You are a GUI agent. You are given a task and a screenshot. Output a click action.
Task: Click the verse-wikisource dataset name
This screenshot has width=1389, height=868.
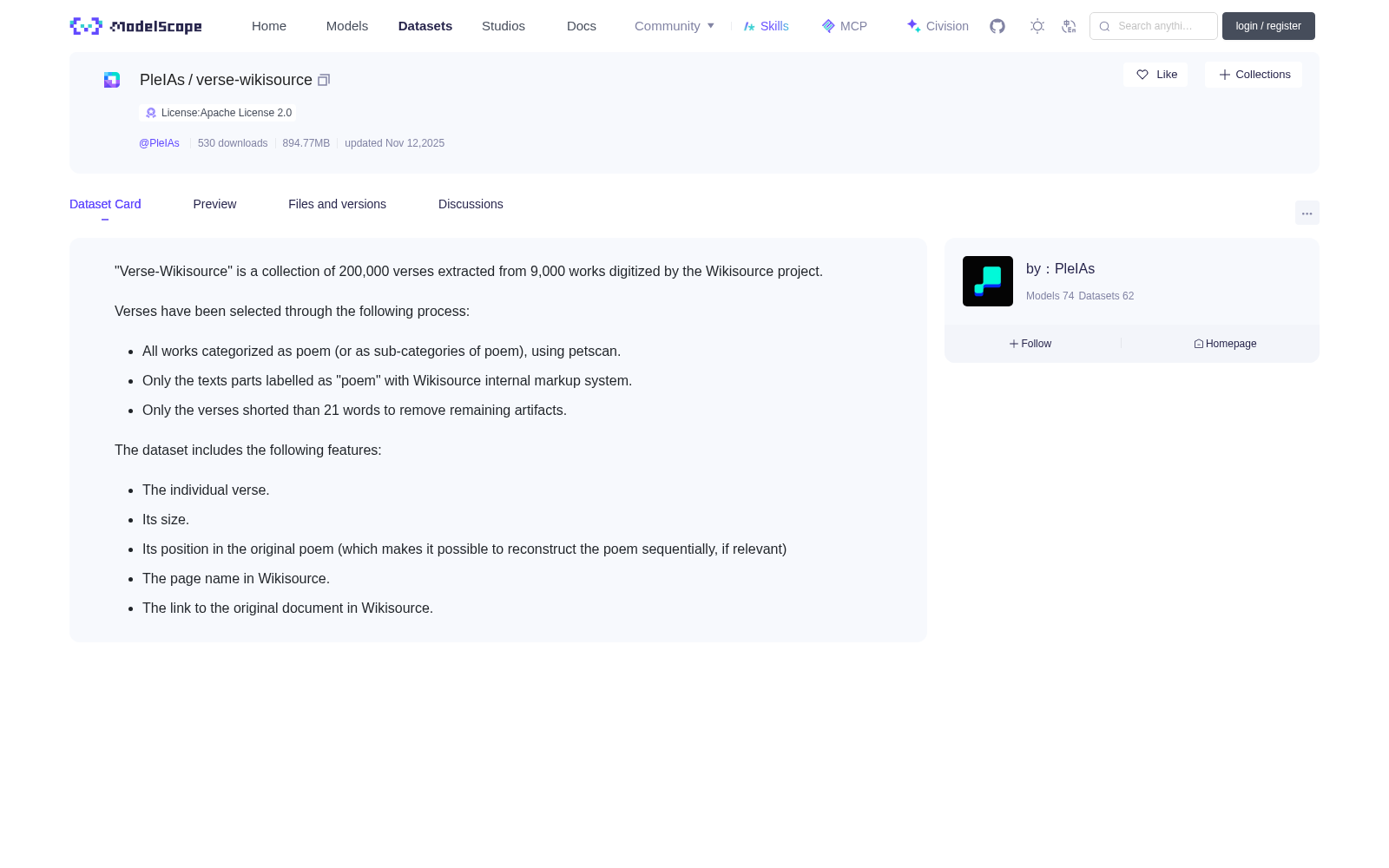pyautogui.click(x=254, y=80)
